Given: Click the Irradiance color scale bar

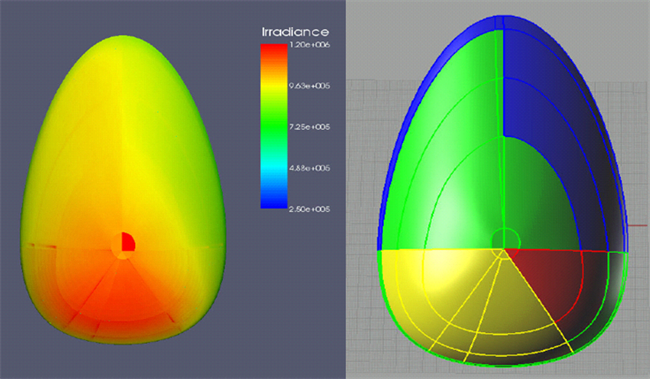Looking at the screenshot, I should pos(274,126).
